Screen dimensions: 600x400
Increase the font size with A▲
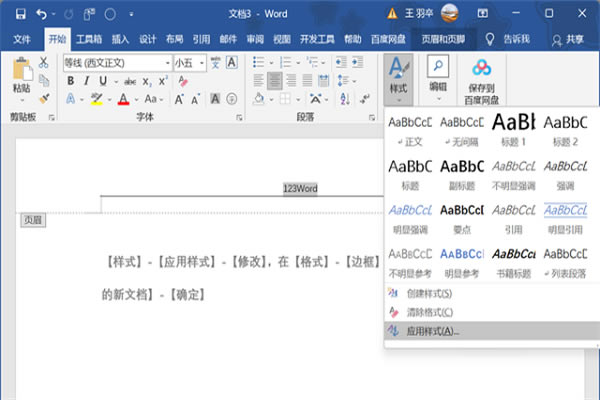click(179, 100)
